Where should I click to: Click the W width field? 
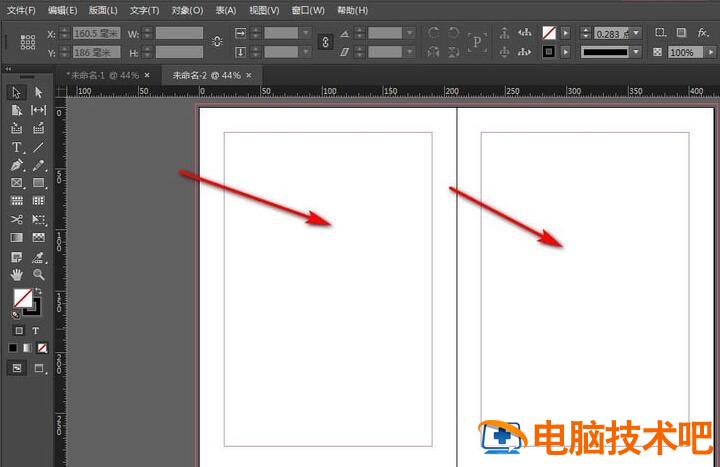[179, 33]
